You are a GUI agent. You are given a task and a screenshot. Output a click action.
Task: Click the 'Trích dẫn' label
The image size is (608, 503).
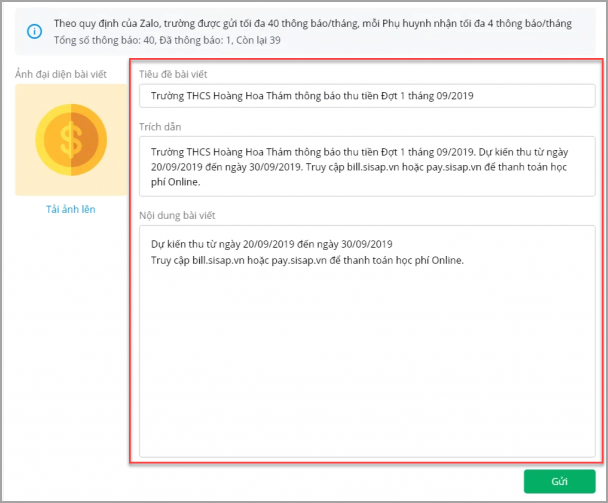coord(160,127)
